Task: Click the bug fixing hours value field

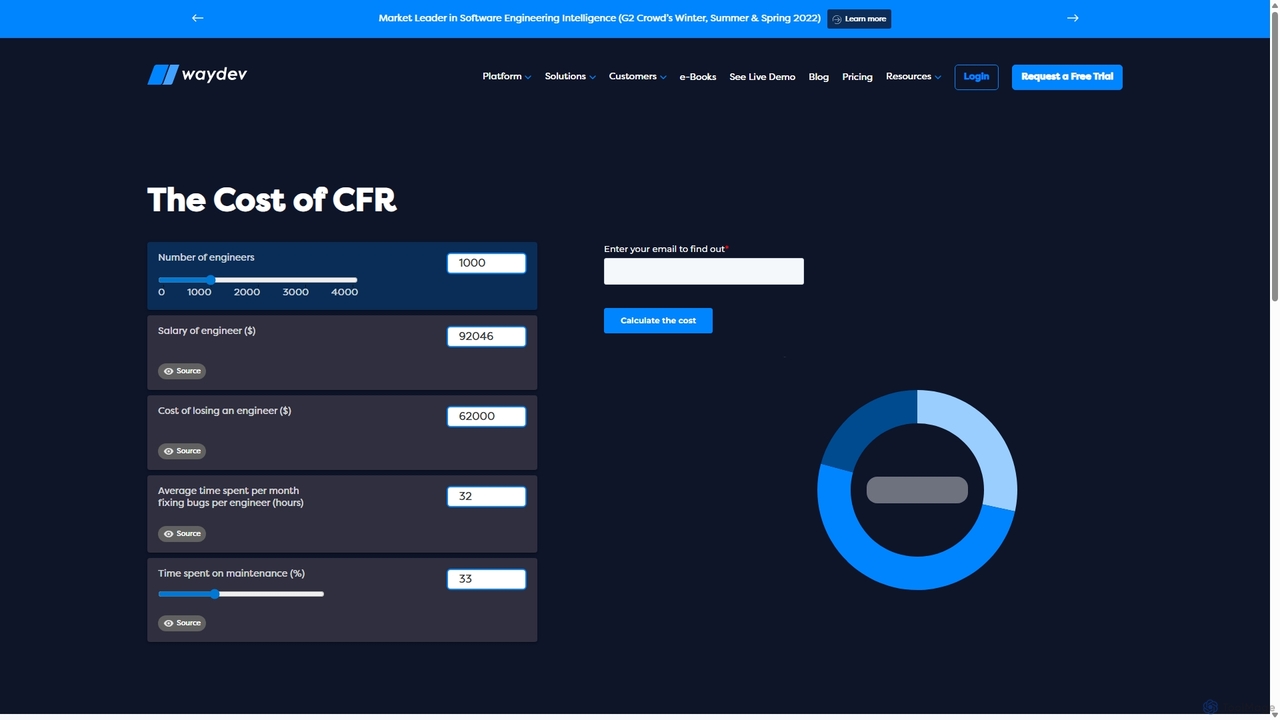Action: [486, 496]
